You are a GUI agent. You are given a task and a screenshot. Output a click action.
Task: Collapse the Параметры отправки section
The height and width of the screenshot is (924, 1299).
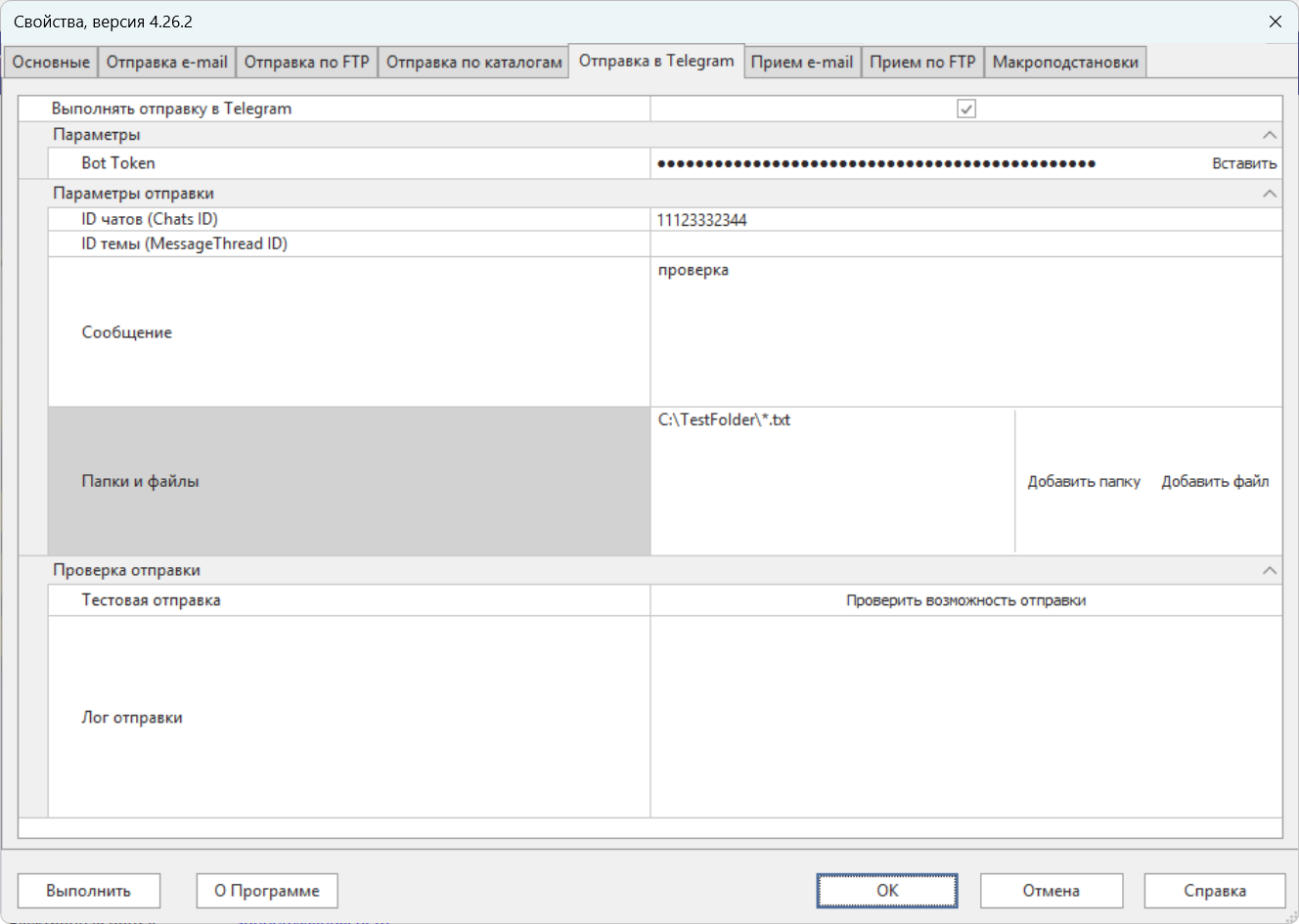click(1269, 194)
